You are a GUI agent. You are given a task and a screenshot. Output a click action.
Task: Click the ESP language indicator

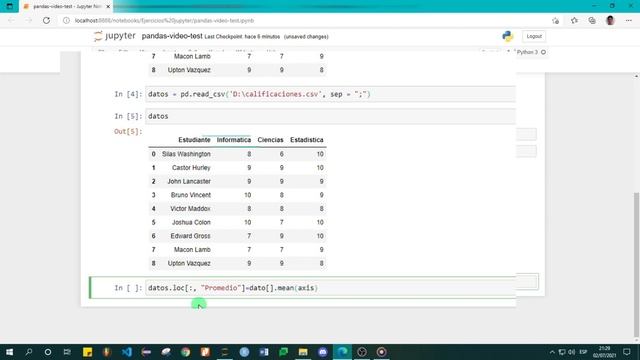tap(583, 352)
